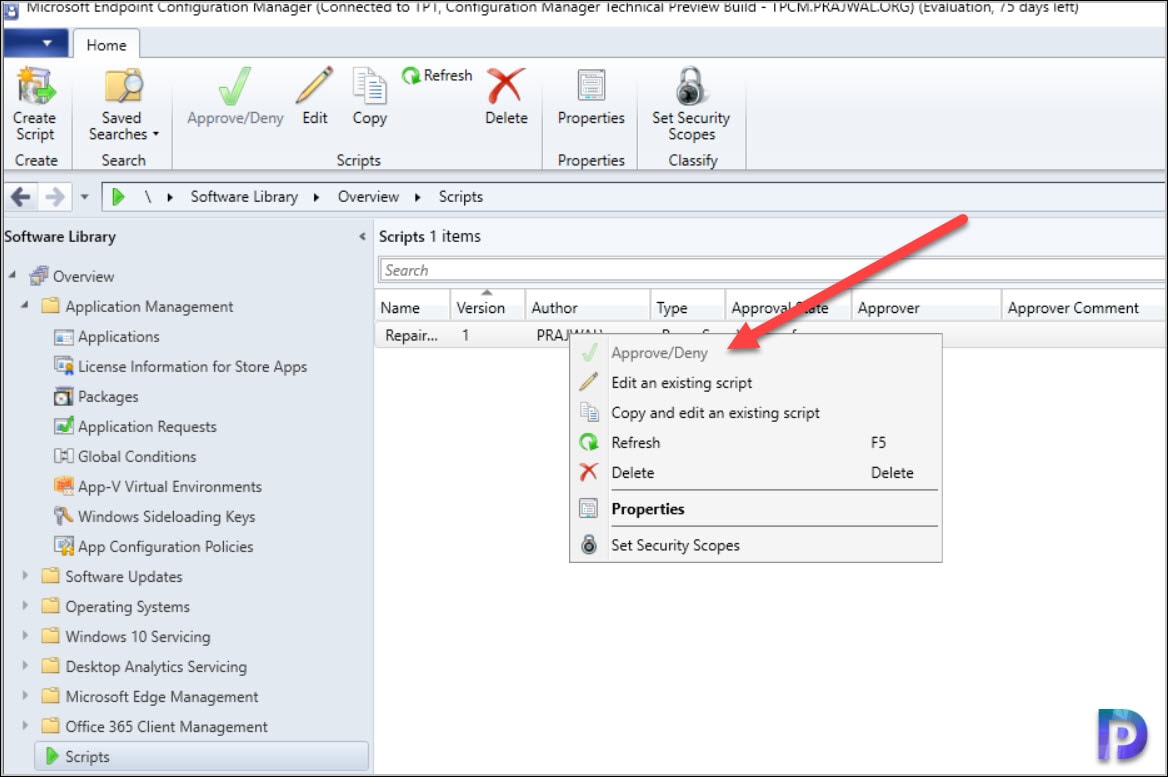
Task: Go back with the navigation arrow
Action: pyautogui.click(x=21, y=197)
